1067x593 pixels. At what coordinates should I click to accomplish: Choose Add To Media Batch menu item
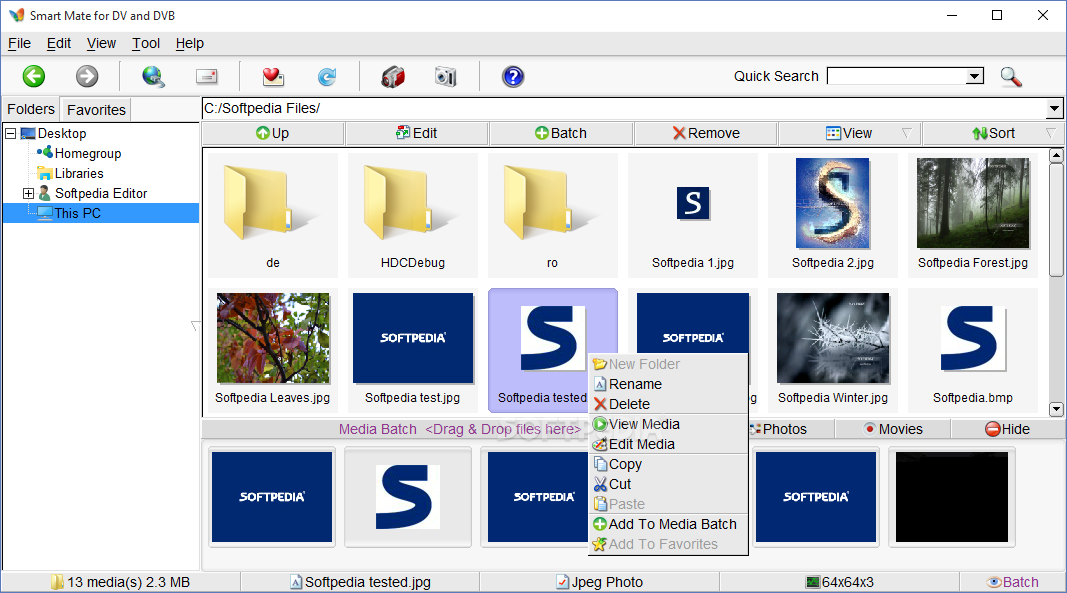click(668, 524)
